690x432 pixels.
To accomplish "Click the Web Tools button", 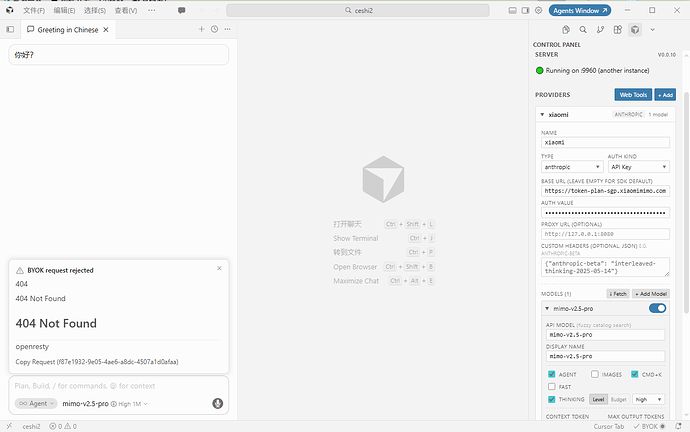I will click(x=633, y=95).
